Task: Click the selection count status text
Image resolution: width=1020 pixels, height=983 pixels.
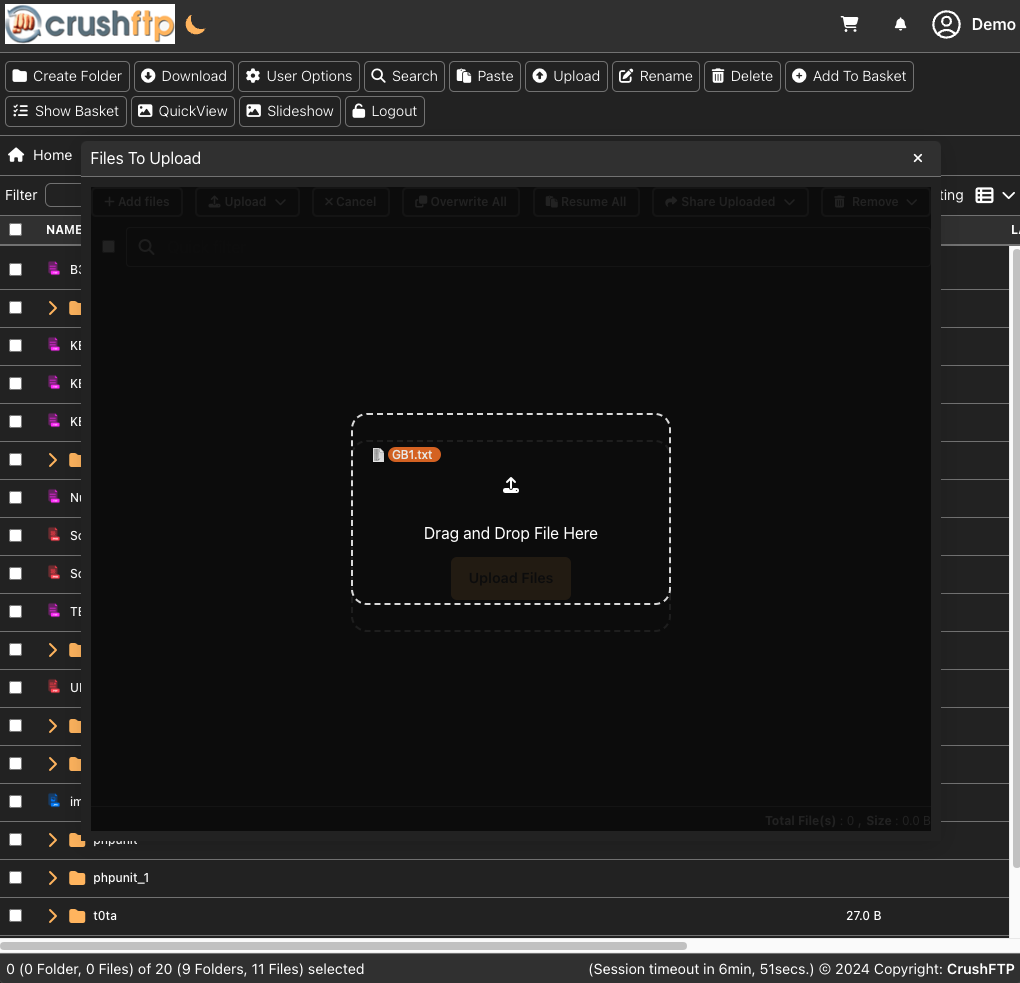Action: [185, 969]
